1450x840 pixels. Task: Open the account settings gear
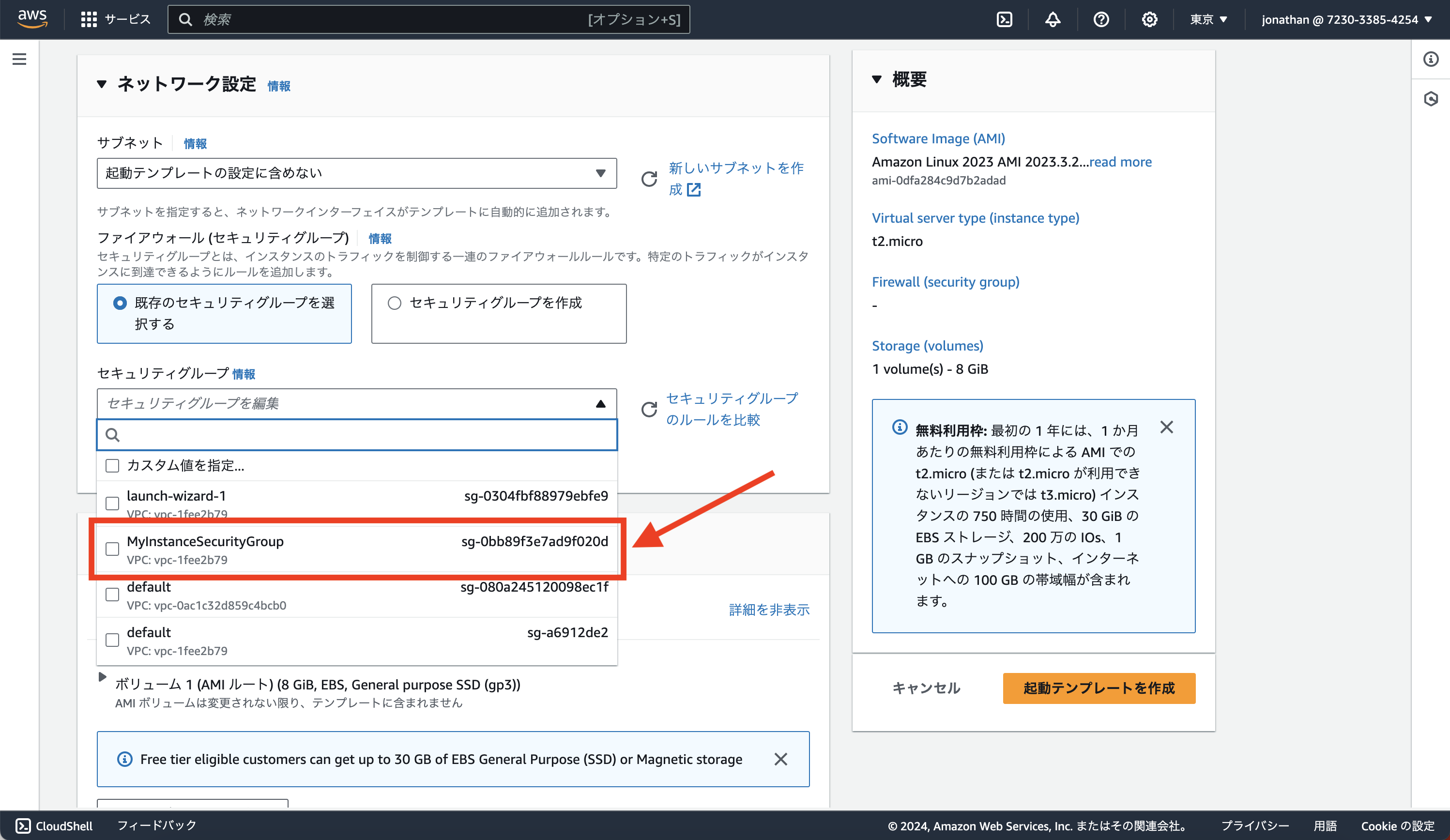coord(1149,19)
